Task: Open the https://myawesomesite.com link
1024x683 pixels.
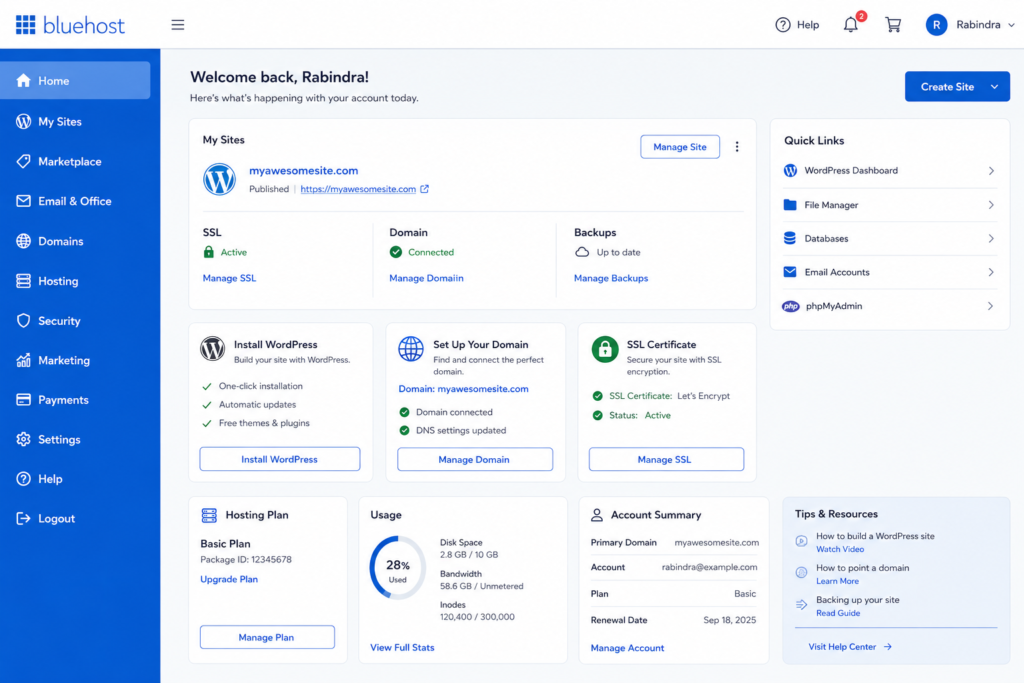Action: pos(358,189)
